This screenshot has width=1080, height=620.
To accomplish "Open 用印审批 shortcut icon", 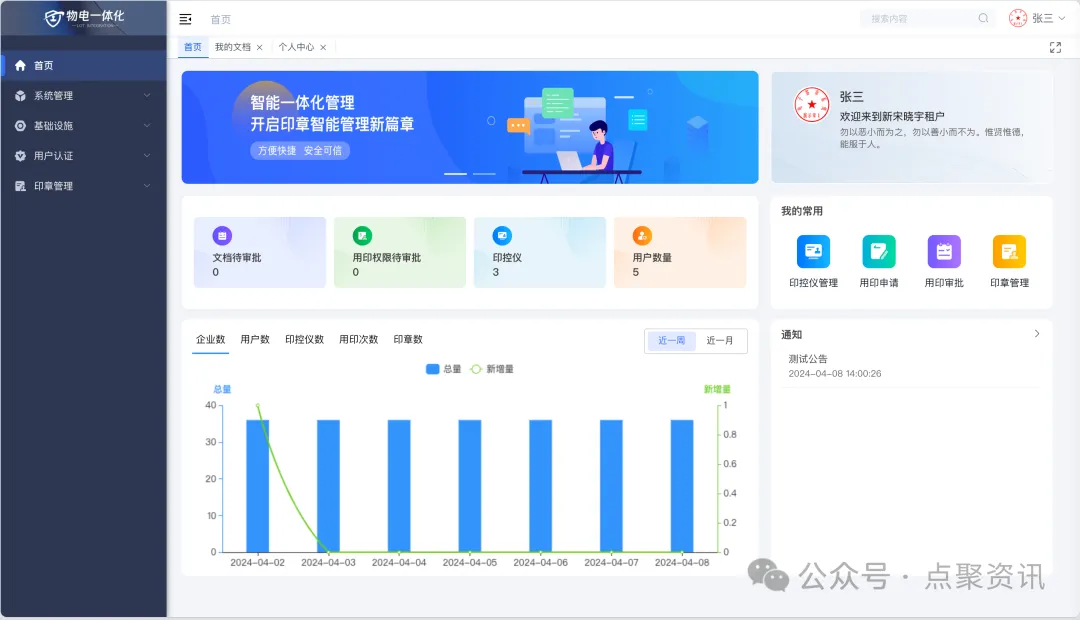I will tap(944, 252).
